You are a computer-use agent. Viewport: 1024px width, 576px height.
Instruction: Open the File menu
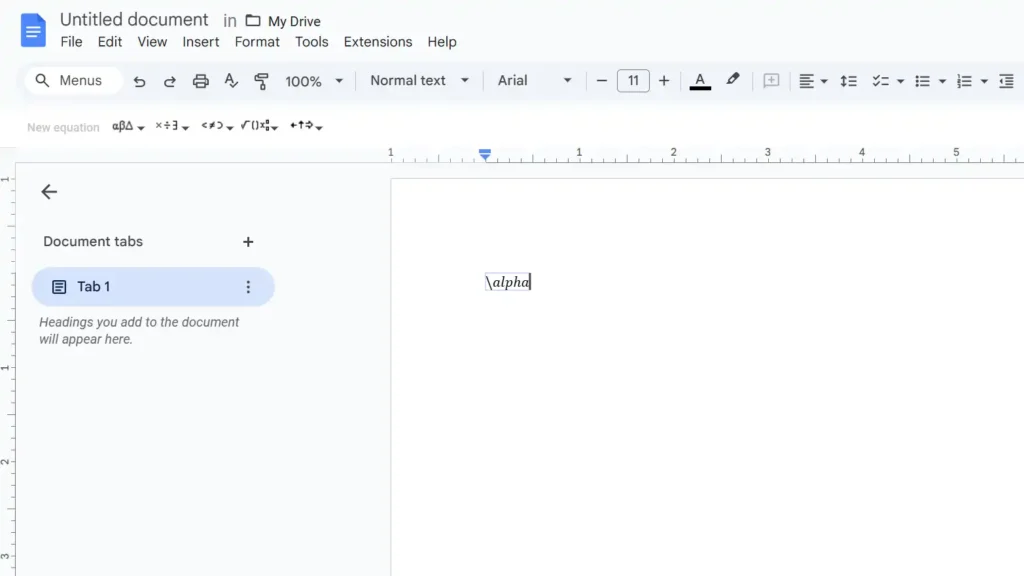(71, 42)
